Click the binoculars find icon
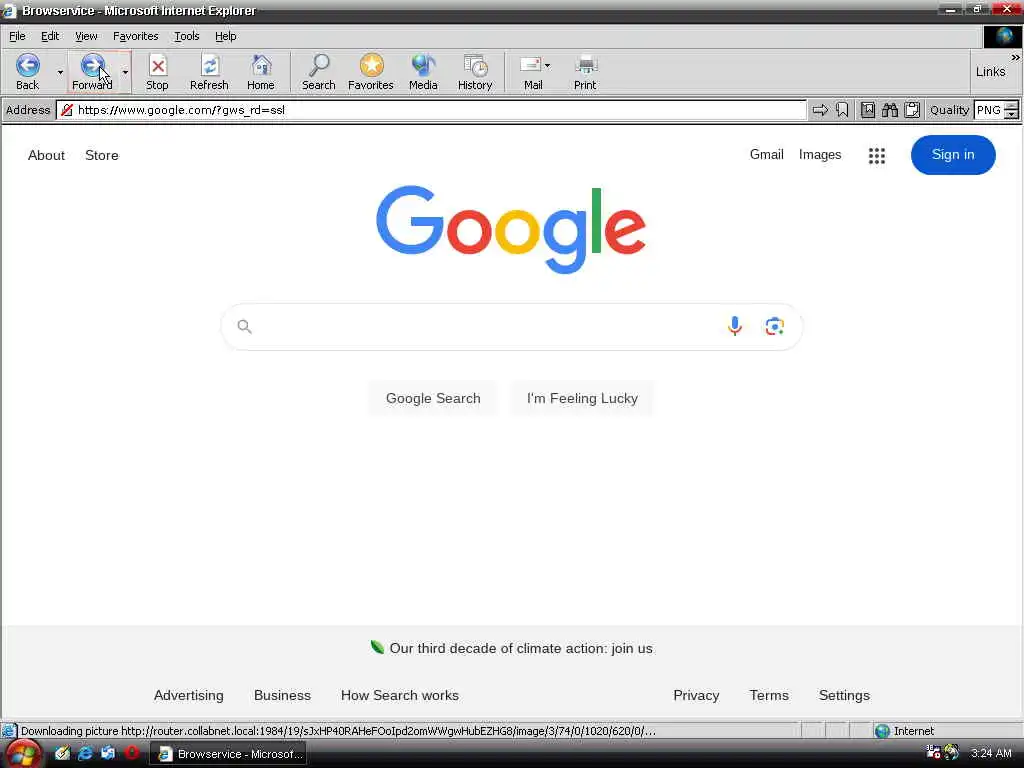This screenshot has width=1024, height=768. click(889, 110)
